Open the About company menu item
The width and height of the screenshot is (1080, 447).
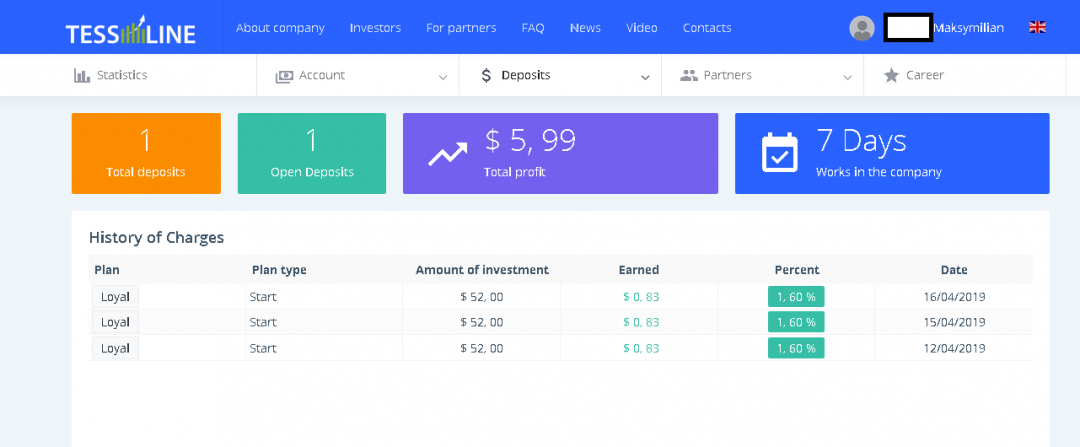(x=280, y=28)
